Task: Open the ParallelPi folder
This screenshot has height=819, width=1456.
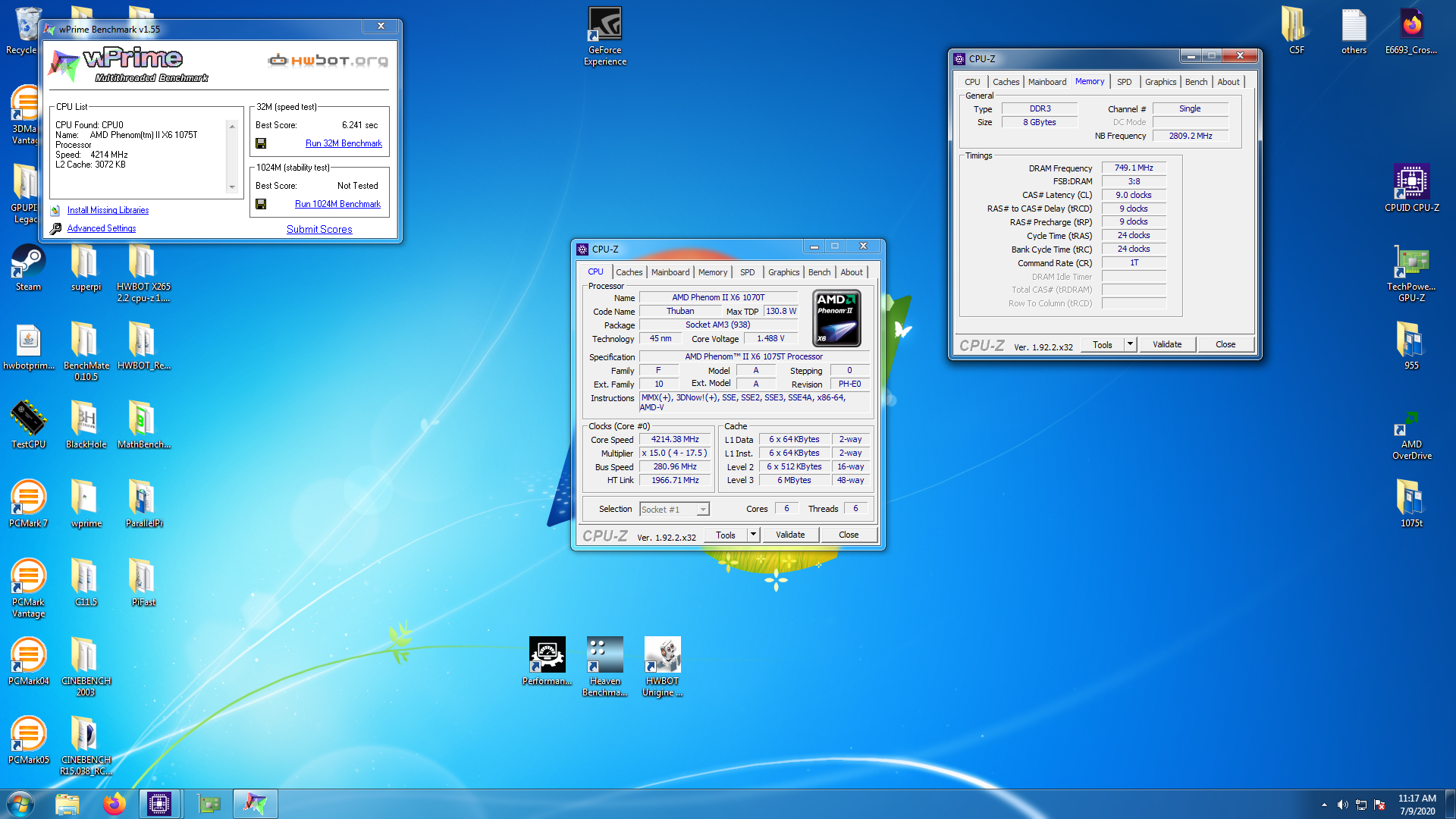Action: click(x=143, y=504)
